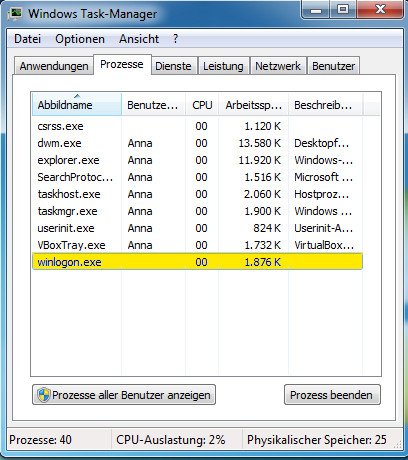Switch to the Leistung tab
Viewport: 408px width, 460px height.
pyautogui.click(x=223, y=66)
